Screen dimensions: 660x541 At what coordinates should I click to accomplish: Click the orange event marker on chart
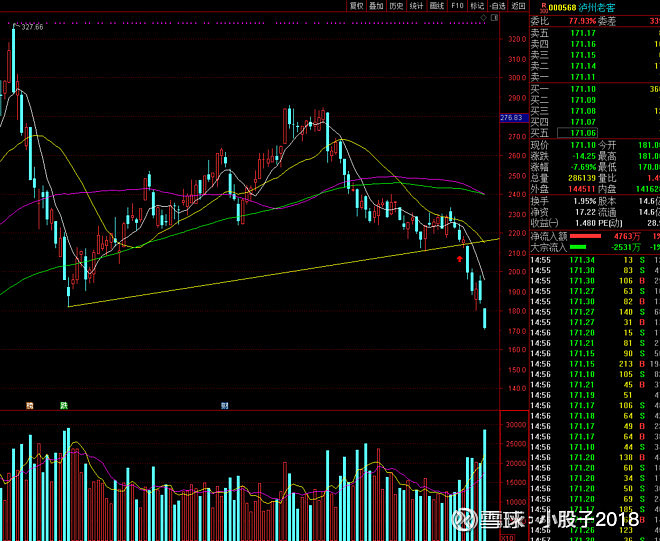[29, 406]
